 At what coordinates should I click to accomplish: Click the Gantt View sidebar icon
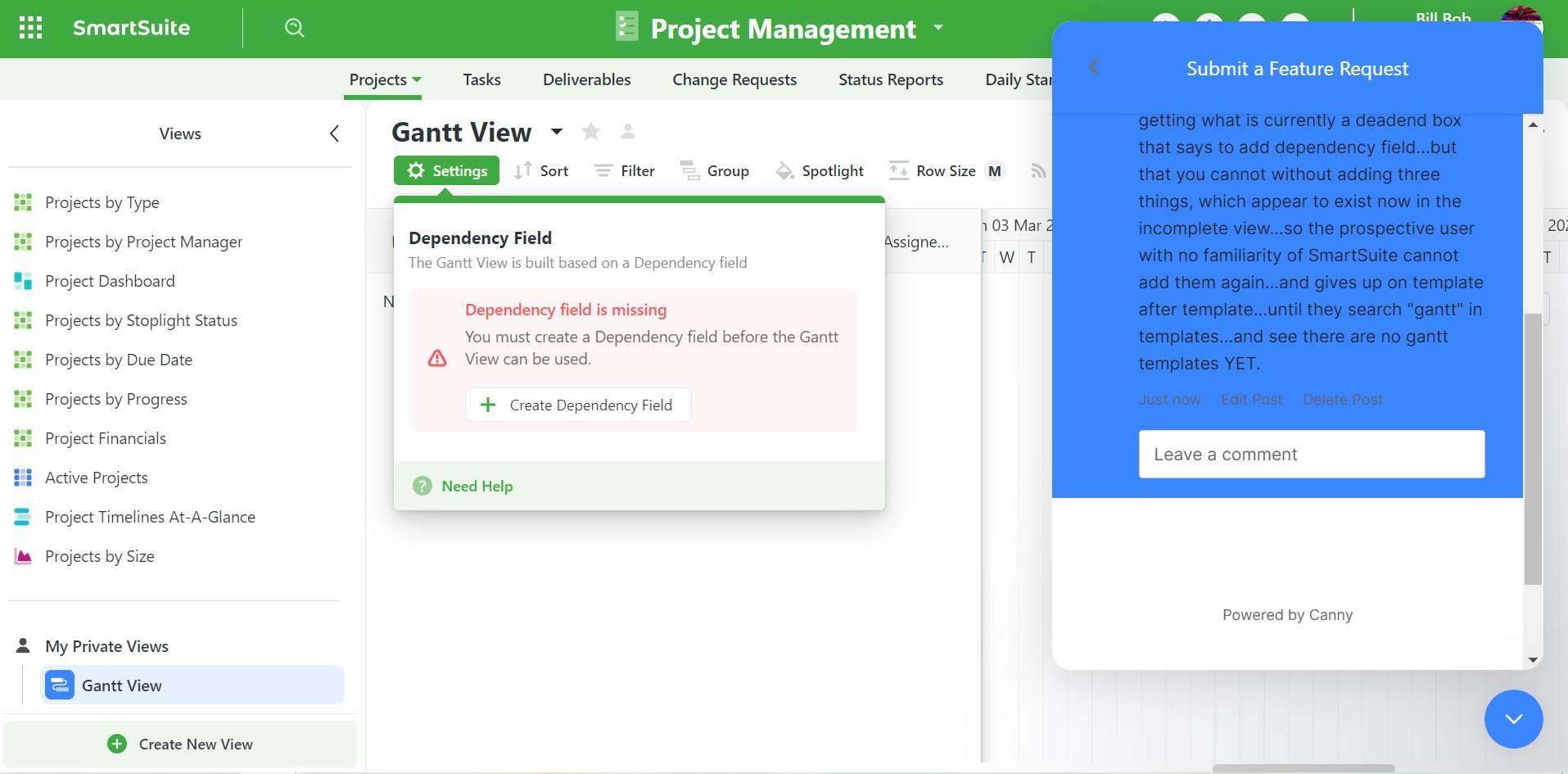coord(60,685)
